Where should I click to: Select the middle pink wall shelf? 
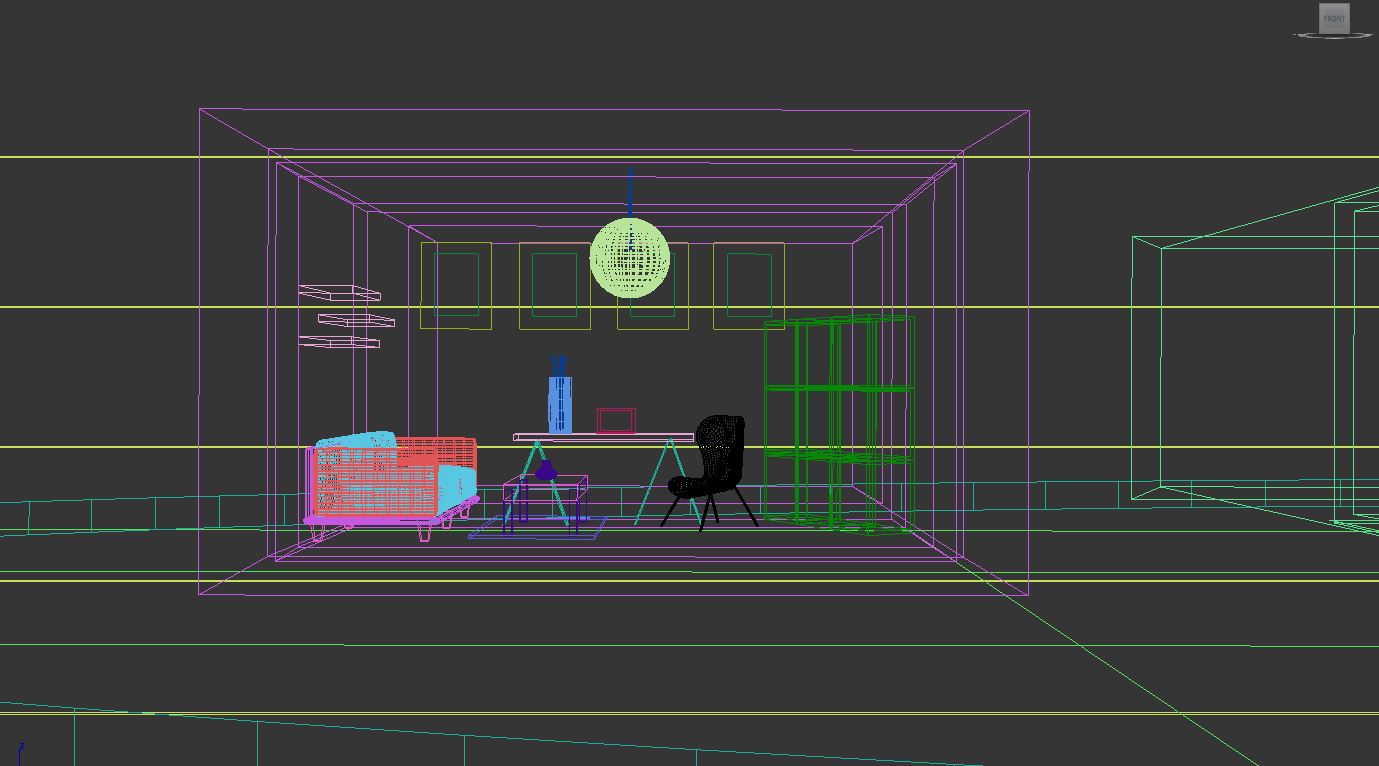tap(356, 320)
